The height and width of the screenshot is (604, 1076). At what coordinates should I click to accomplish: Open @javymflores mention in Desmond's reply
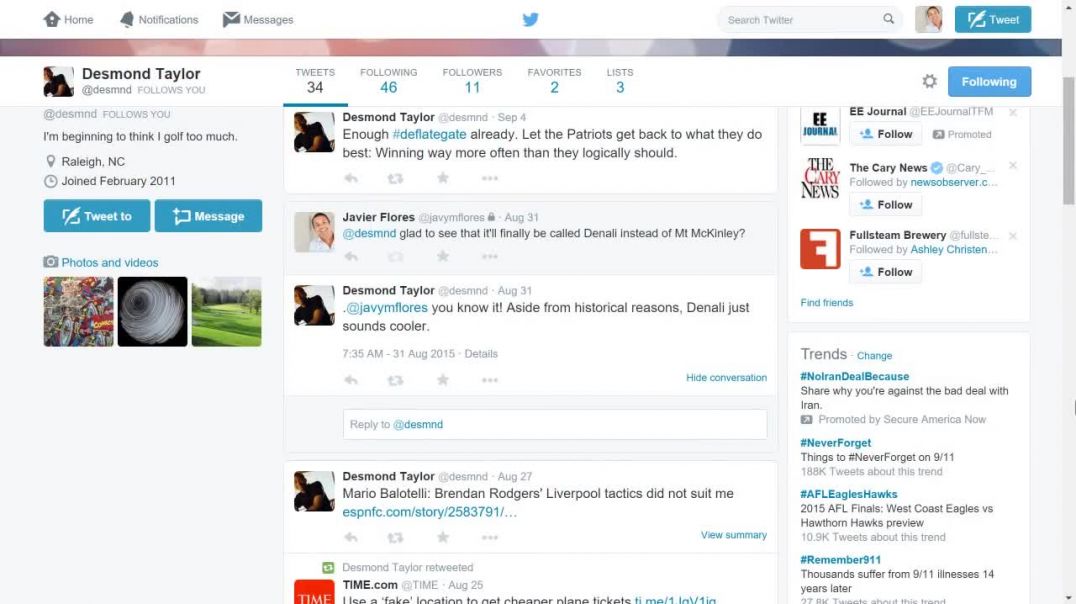click(x=387, y=307)
